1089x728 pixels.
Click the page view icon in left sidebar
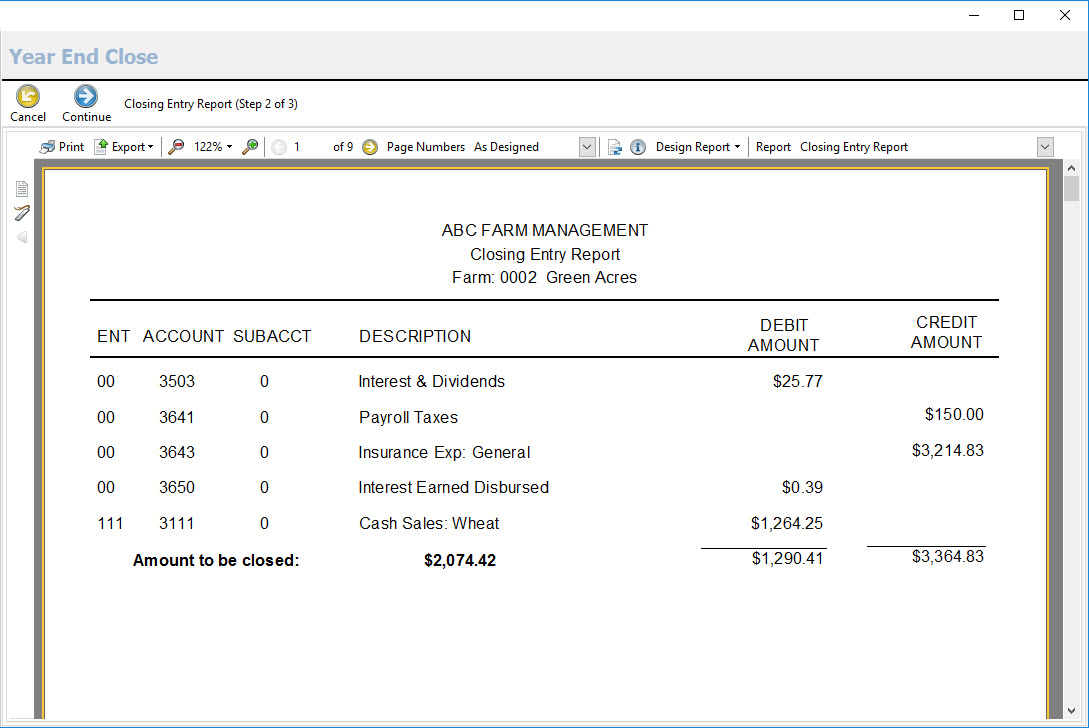(x=22, y=188)
